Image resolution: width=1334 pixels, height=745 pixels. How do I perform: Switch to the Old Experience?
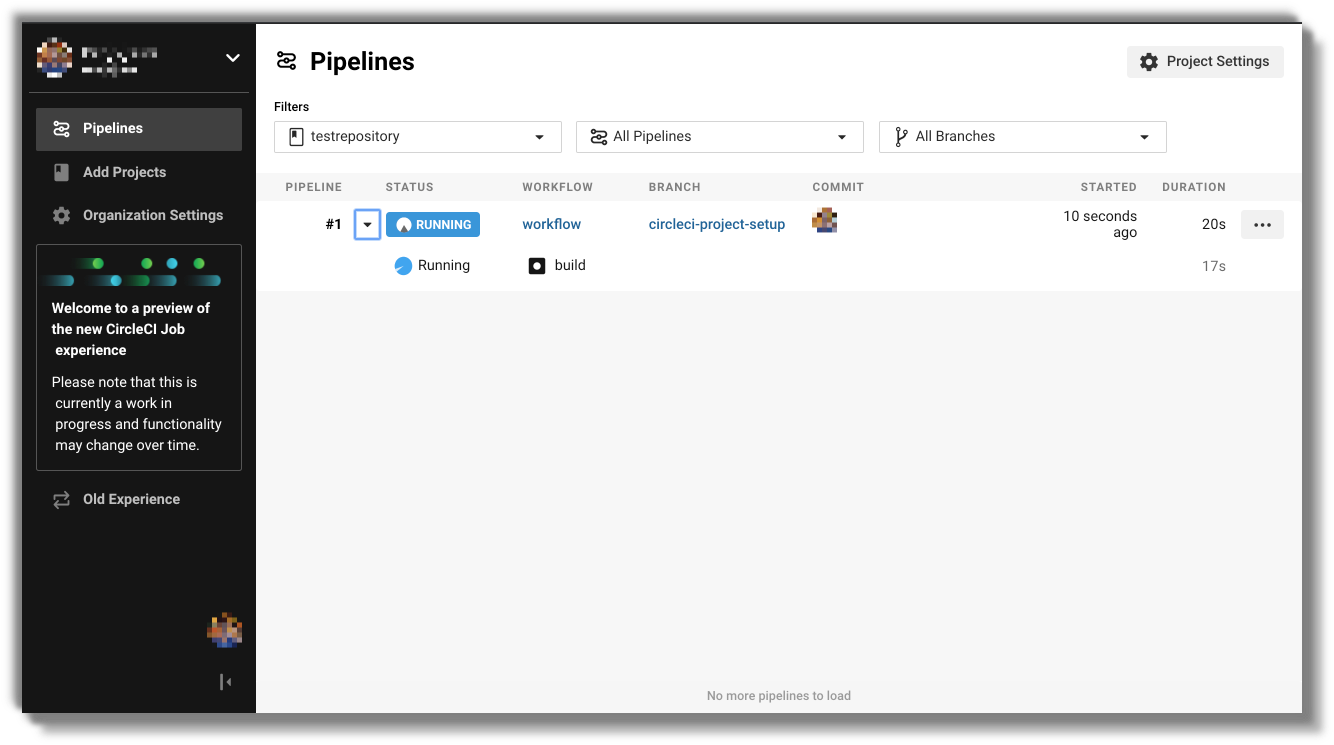pos(129,499)
